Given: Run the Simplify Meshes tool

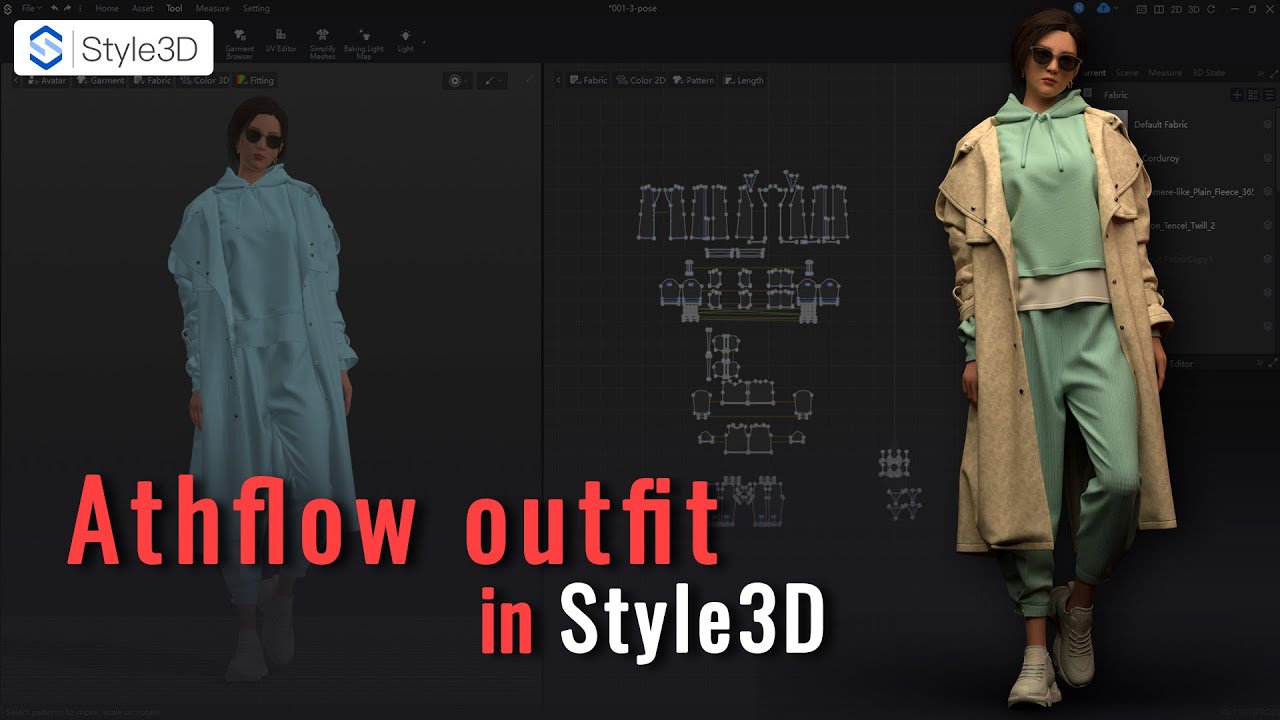Looking at the screenshot, I should [322, 45].
